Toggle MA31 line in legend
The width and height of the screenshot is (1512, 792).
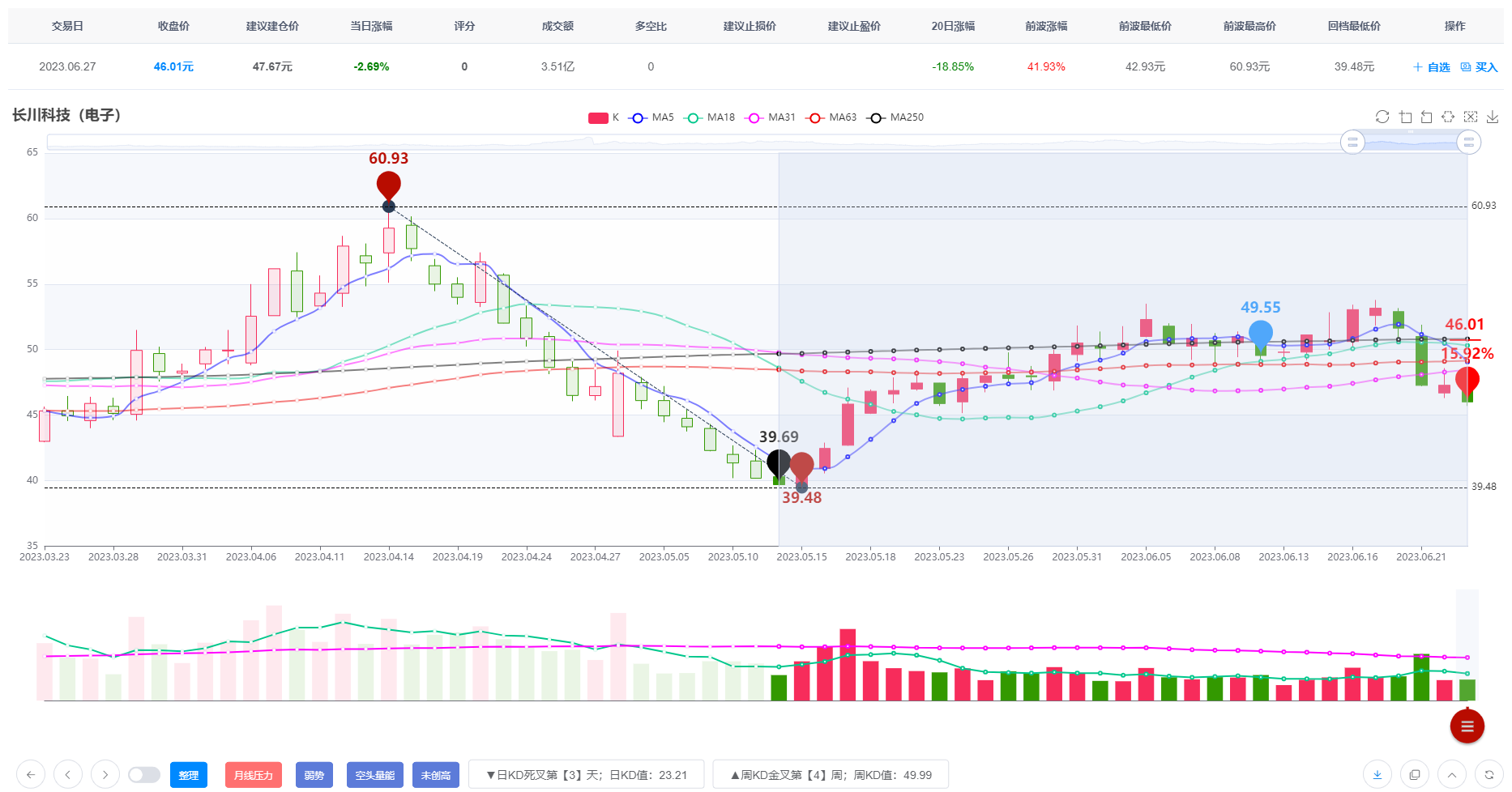[x=771, y=117]
